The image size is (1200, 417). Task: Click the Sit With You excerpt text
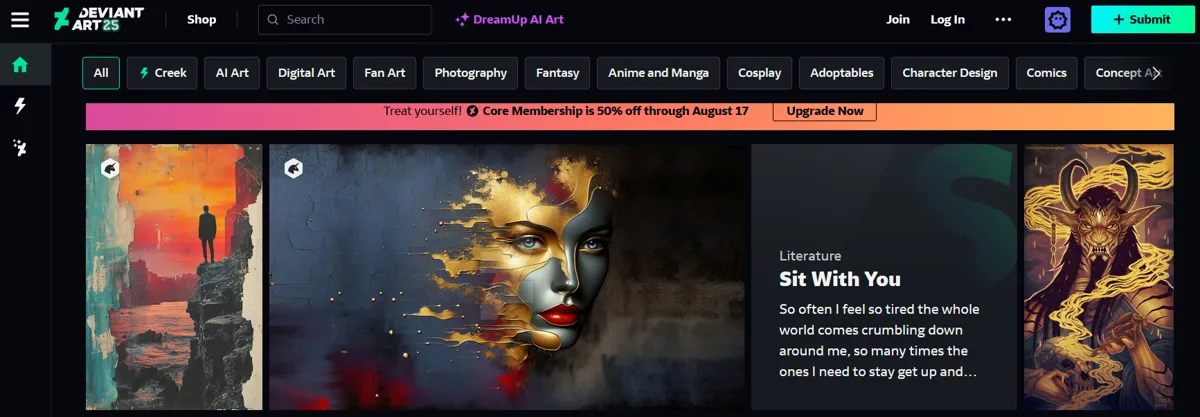coord(878,340)
